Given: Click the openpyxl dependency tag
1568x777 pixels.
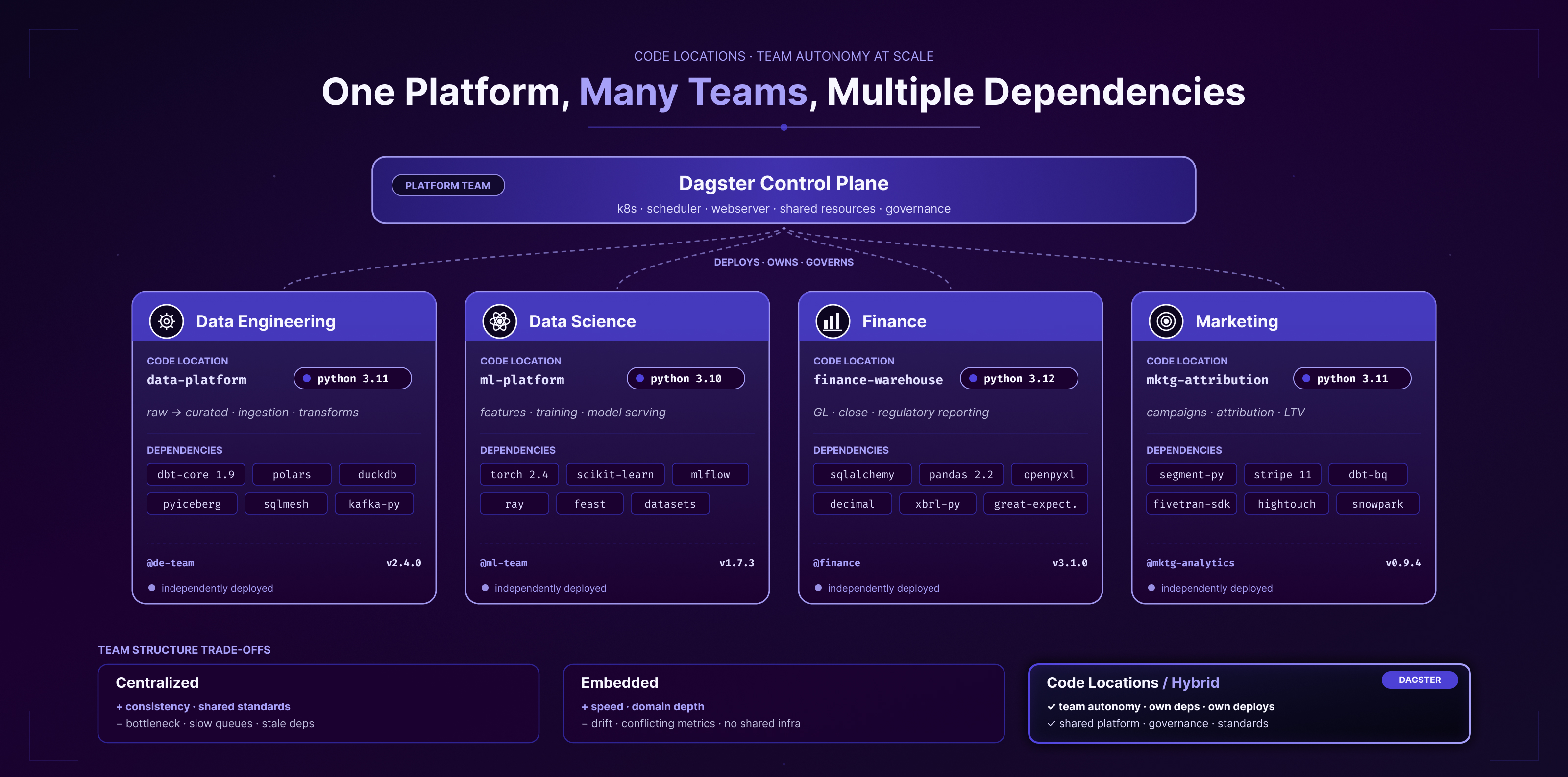Looking at the screenshot, I should pos(1050,475).
